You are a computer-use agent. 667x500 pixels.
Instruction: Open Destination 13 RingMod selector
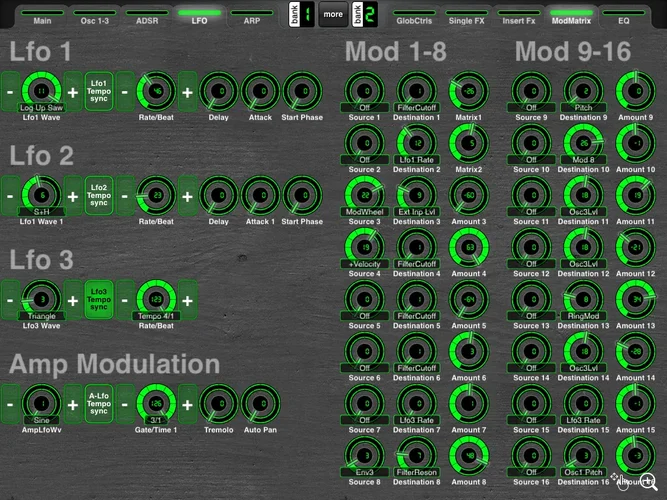pyautogui.click(x=581, y=316)
